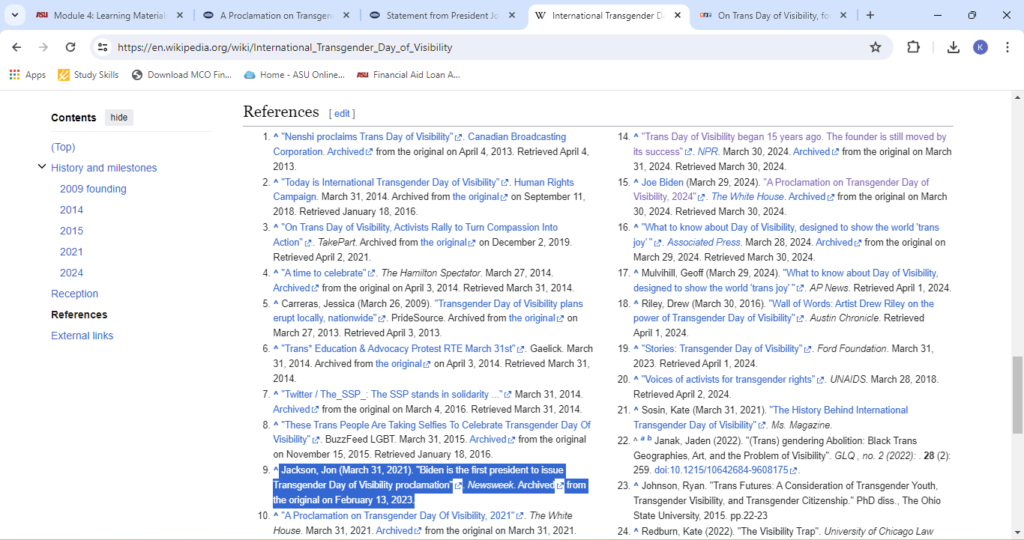Open the Human Rights Campaign link
1024x540 pixels.
(x=423, y=189)
